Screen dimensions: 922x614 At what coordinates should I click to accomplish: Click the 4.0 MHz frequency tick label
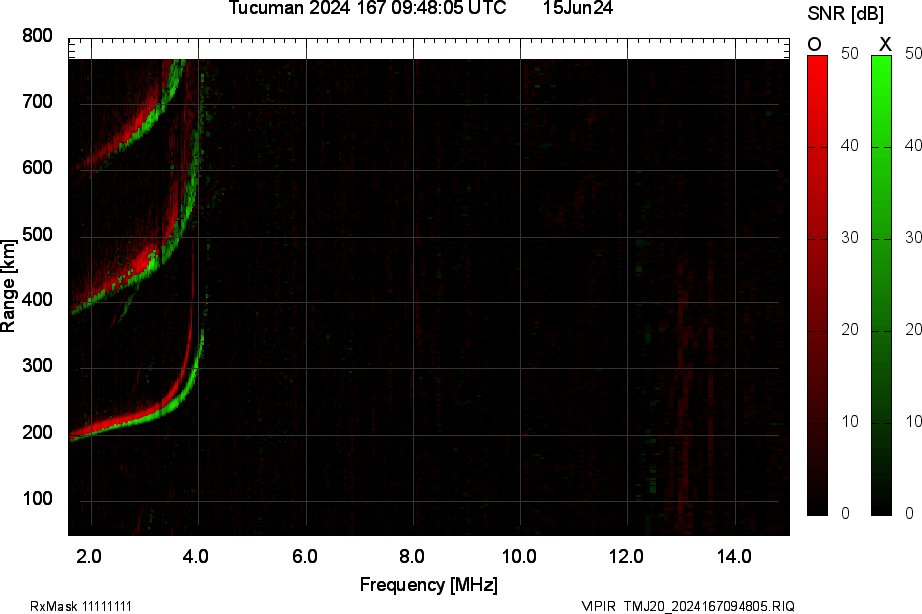point(198,556)
